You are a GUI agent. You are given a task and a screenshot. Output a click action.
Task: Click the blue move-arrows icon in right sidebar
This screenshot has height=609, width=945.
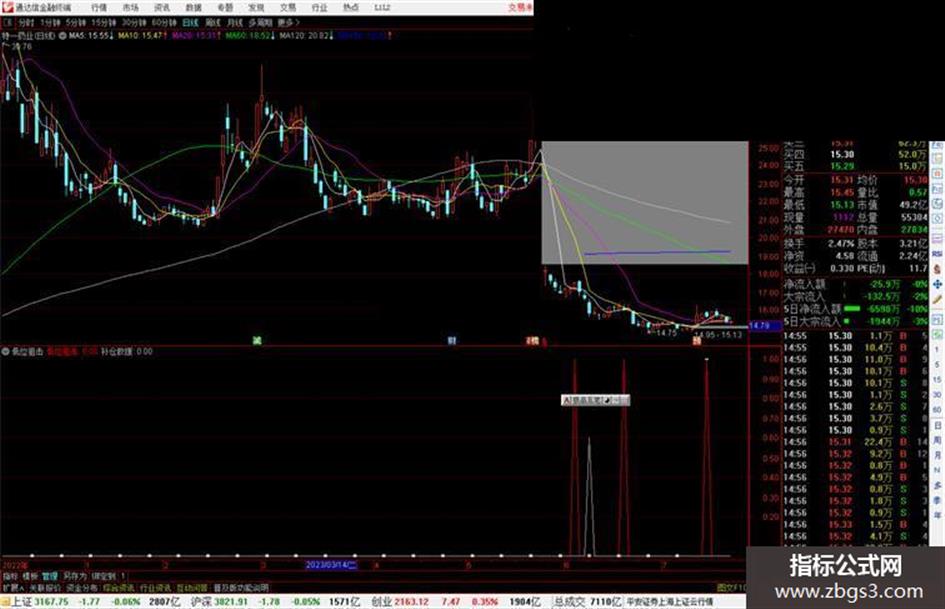[x=937, y=283]
